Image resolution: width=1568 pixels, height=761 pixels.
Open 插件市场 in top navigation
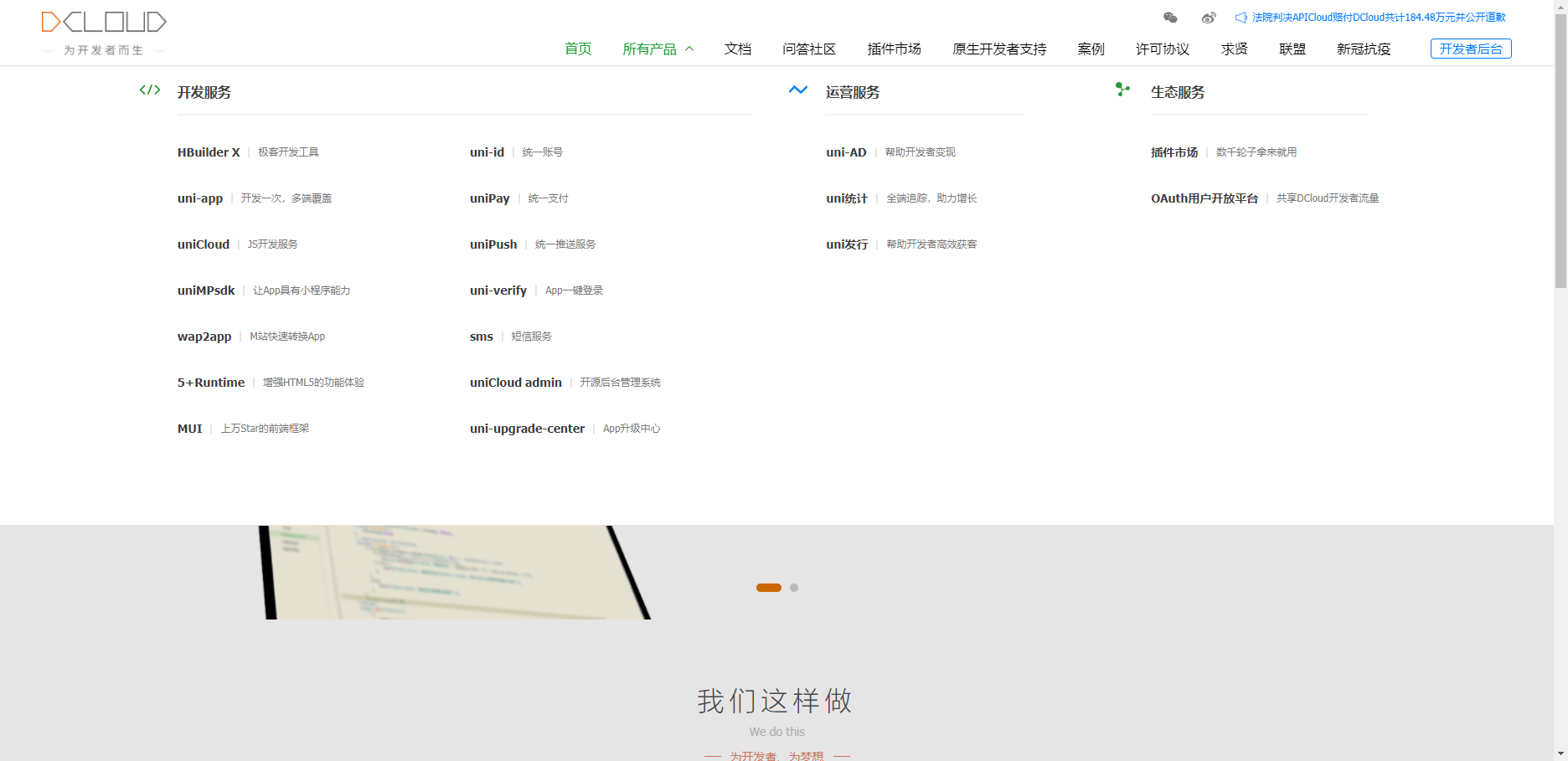pos(895,49)
